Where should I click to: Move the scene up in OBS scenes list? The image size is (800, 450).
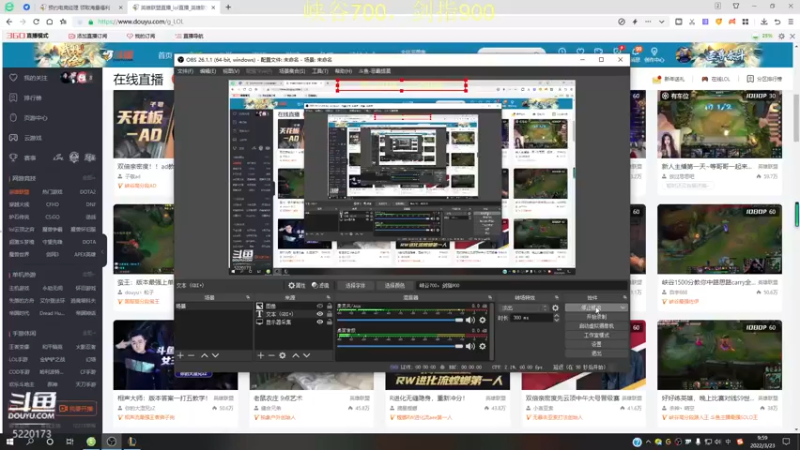point(204,355)
